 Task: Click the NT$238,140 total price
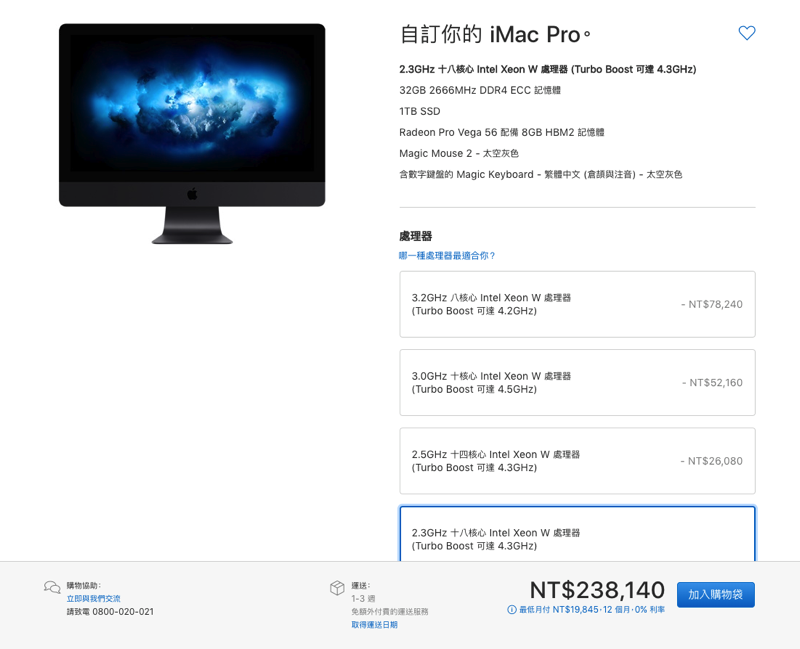(597, 590)
